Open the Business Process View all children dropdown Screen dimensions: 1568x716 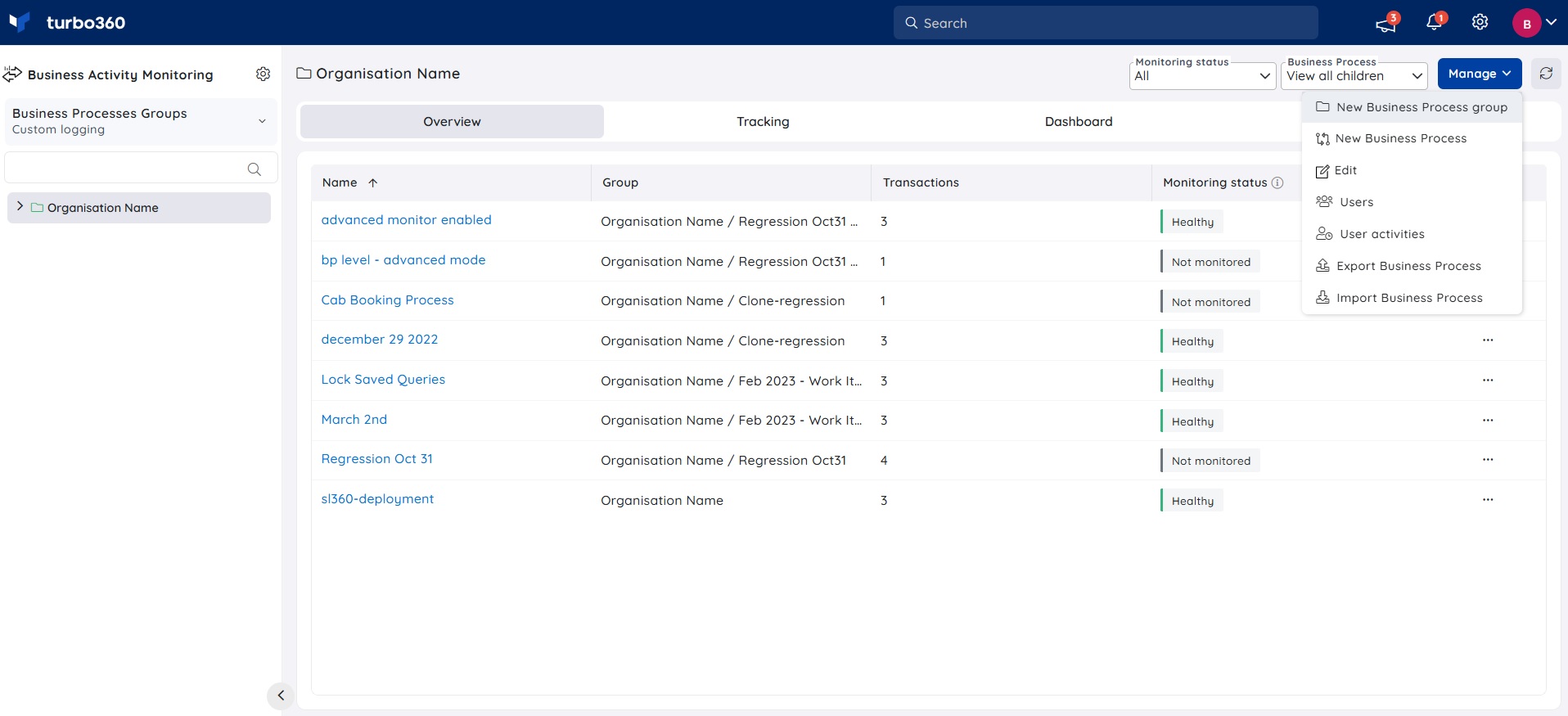[x=1354, y=76]
